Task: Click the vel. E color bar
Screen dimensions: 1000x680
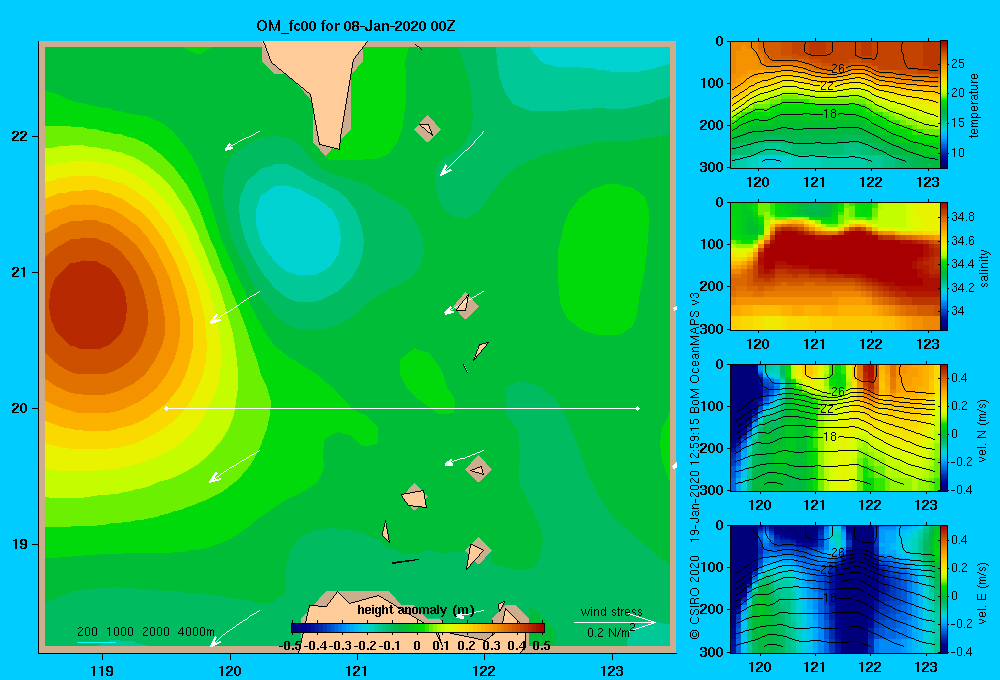Action: (944, 589)
